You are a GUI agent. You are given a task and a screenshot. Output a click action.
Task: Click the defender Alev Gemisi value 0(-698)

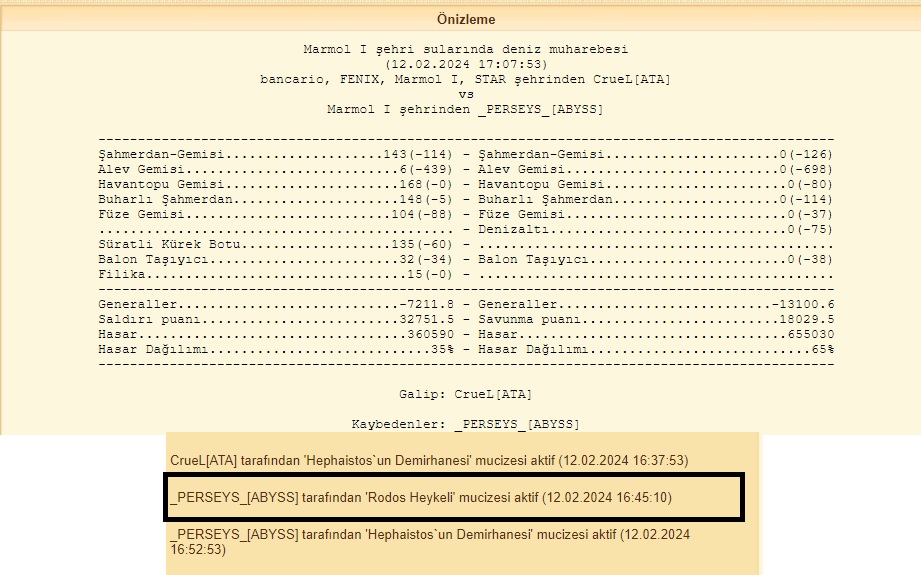(806, 169)
